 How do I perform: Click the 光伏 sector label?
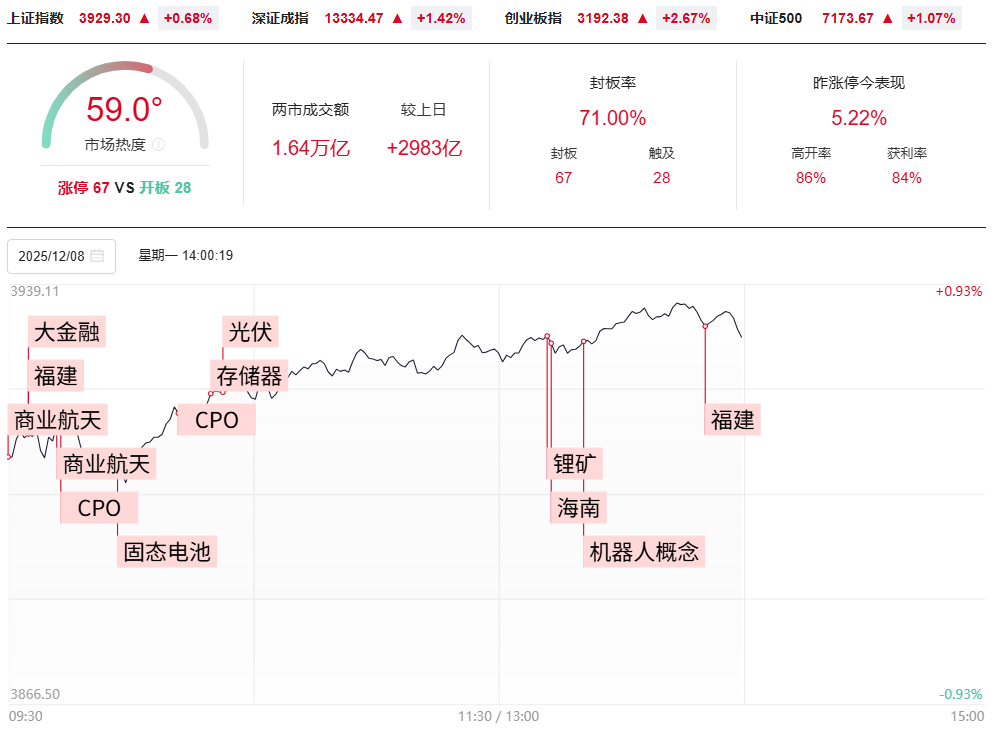[250, 330]
